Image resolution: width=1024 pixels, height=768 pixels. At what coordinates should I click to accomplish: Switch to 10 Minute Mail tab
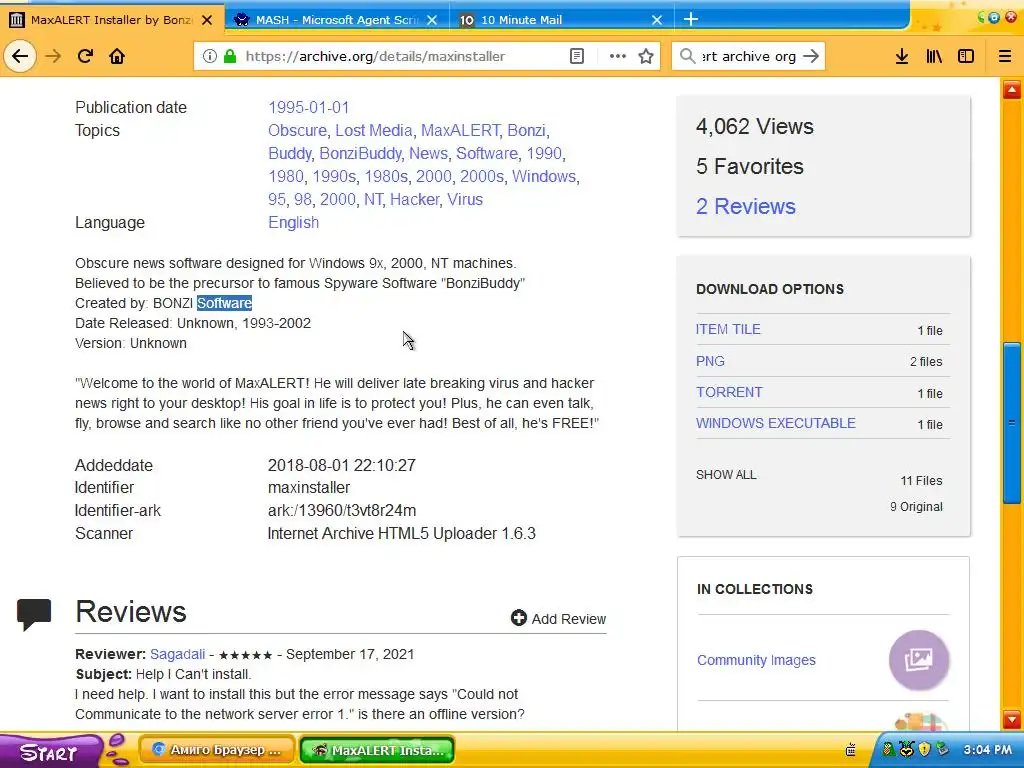pyautogui.click(x=562, y=20)
